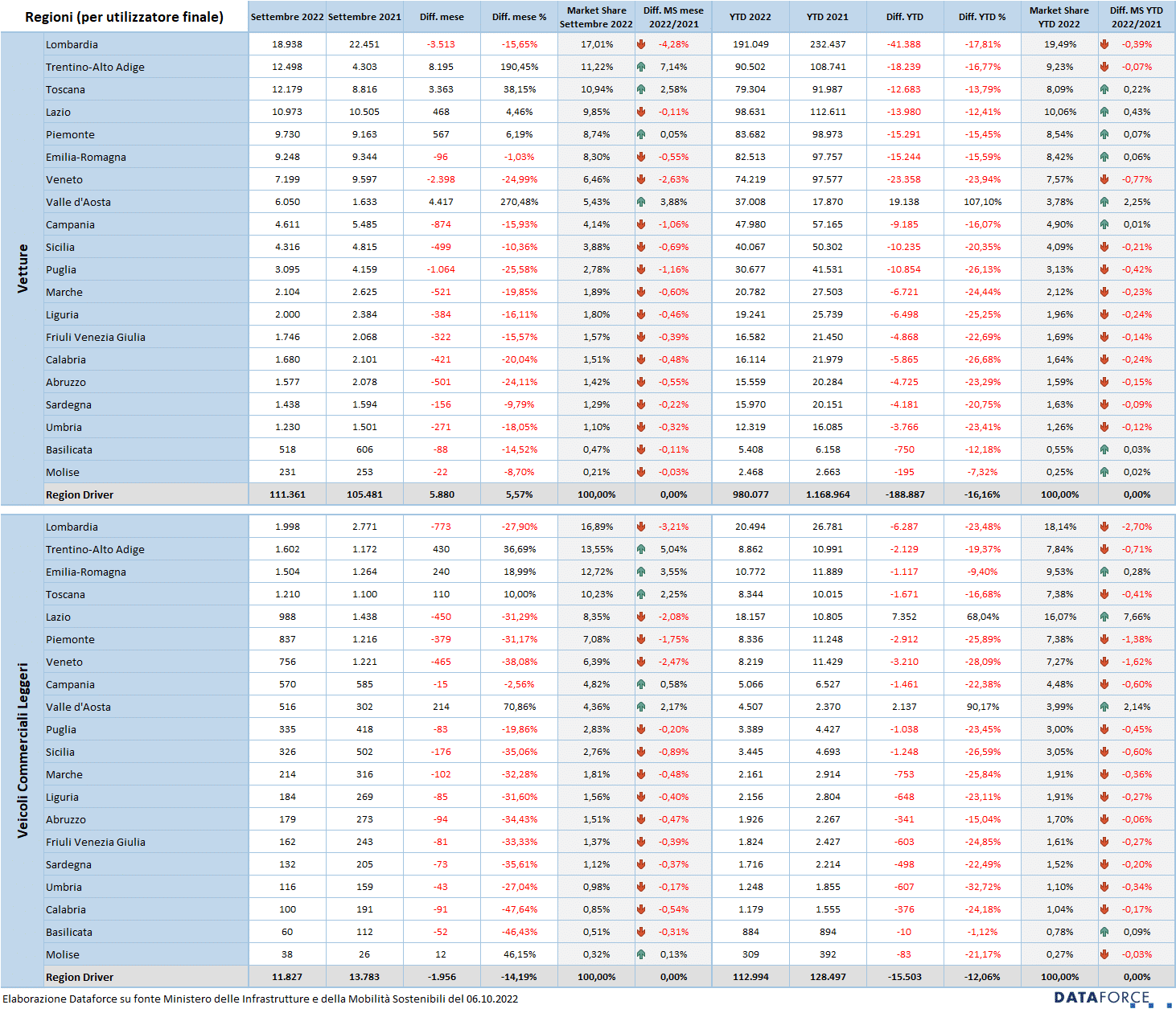Click the green up arrow in Vetture Valle d'Aosta's monthly share column
Viewport: 1176px width, 1009px height.
[641, 202]
